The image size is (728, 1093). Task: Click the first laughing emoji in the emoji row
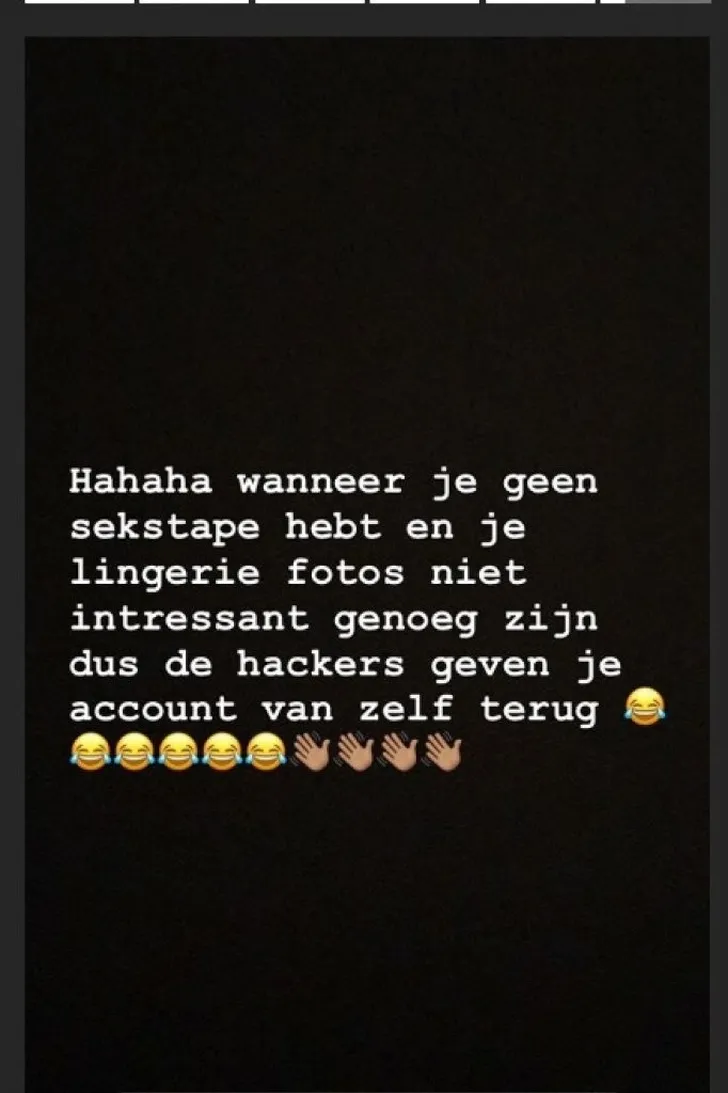pos(90,751)
